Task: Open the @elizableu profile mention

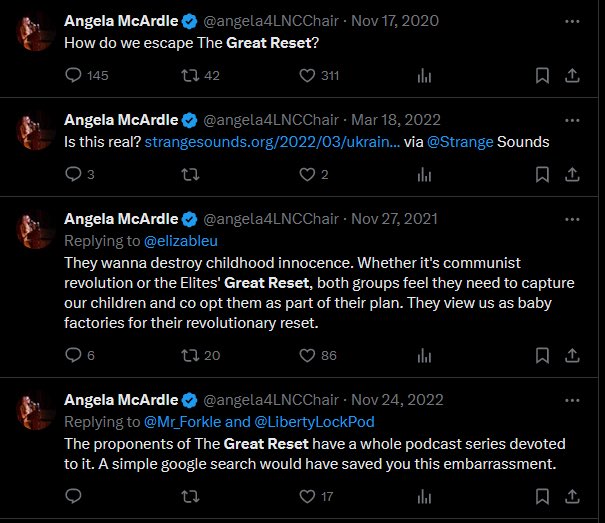Action: [x=181, y=241]
